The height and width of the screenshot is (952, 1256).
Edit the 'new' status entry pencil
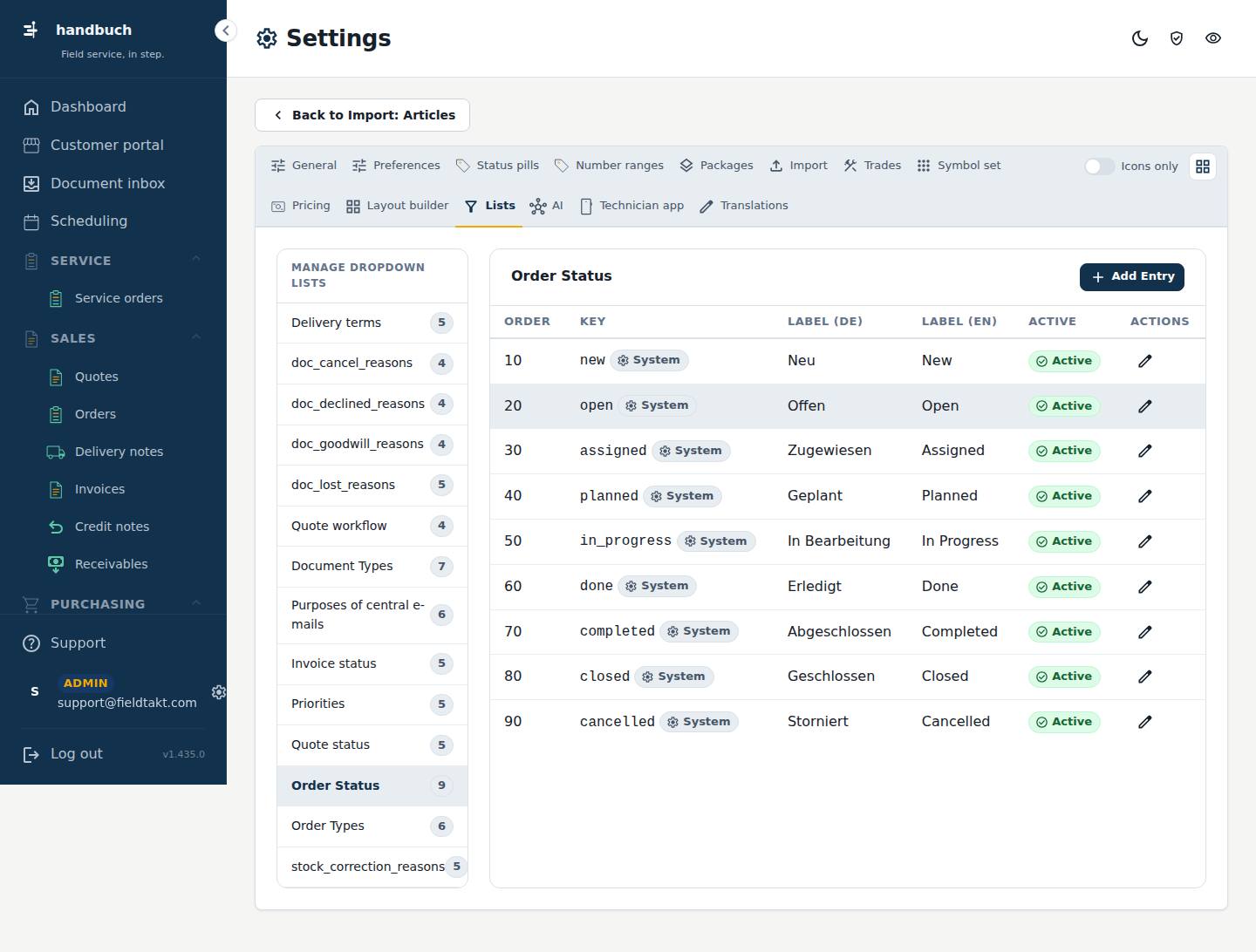pyautogui.click(x=1145, y=361)
